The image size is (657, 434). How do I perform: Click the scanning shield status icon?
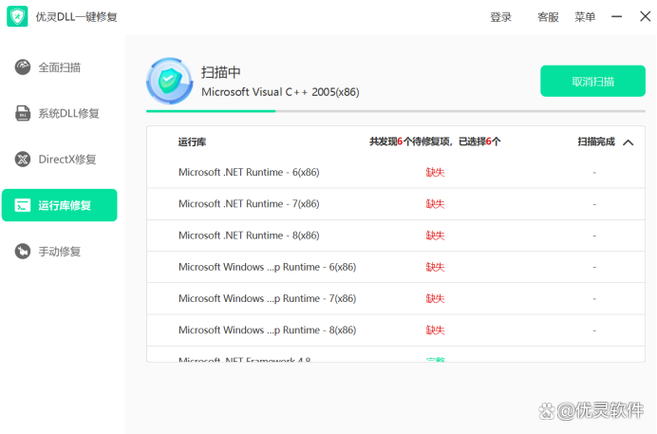[x=170, y=81]
